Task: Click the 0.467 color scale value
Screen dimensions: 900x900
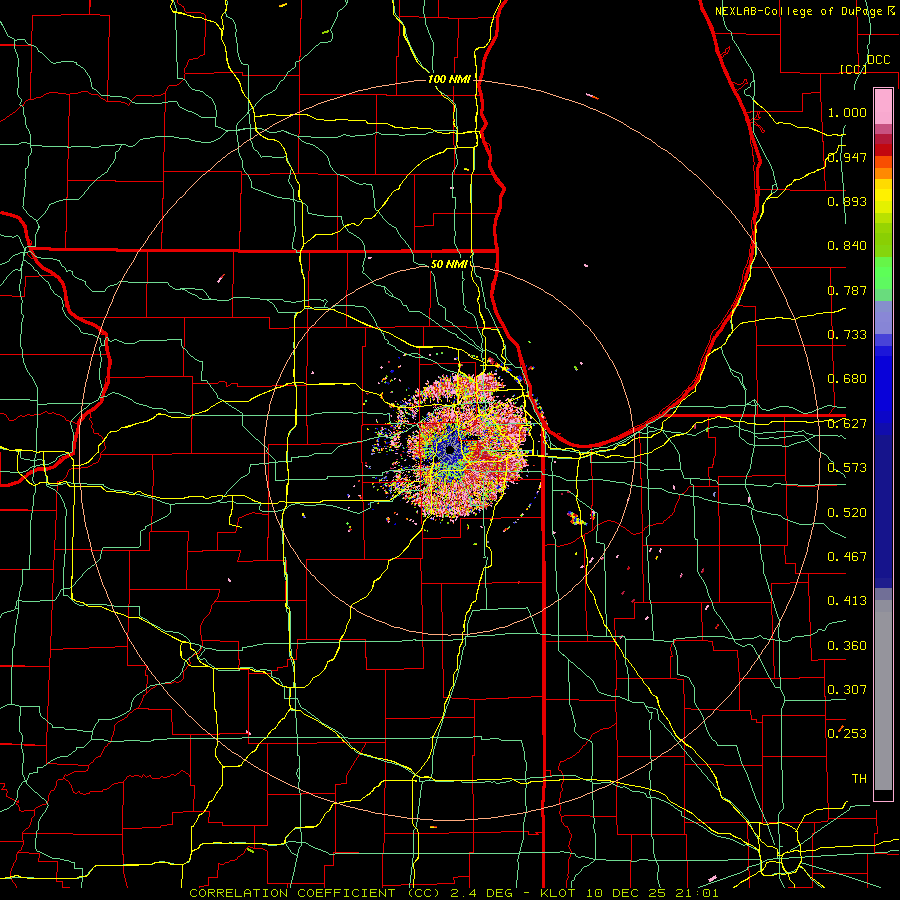Action: pos(847,557)
